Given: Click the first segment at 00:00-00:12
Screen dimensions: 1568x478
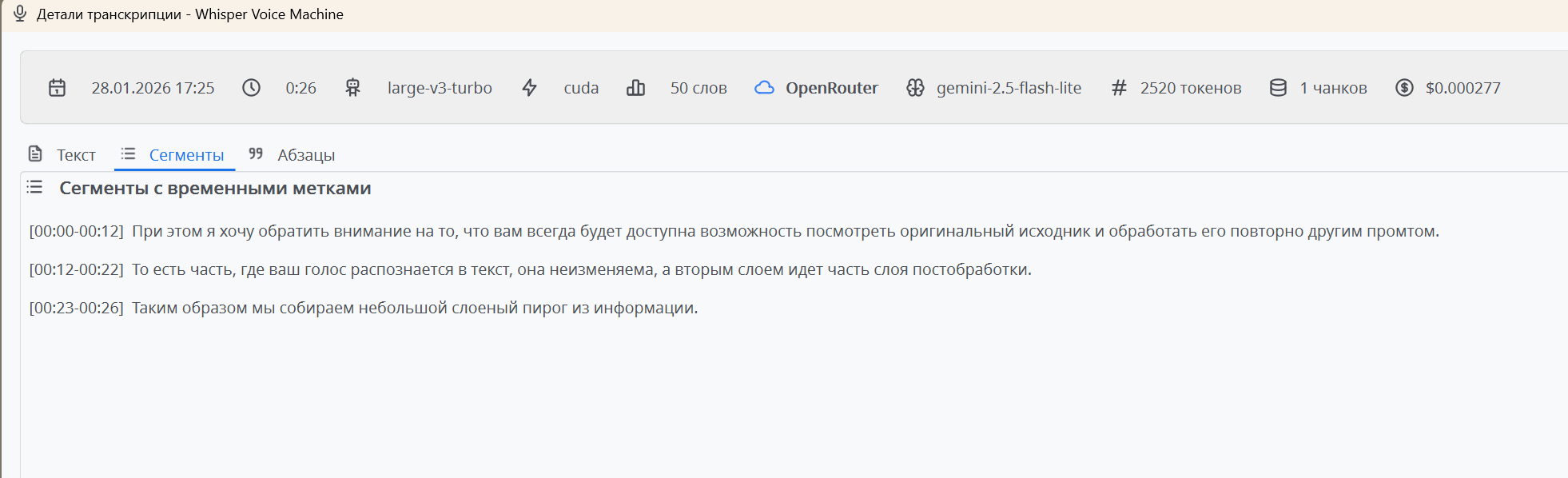Looking at the screenshot, I should [x=734, y=231].
